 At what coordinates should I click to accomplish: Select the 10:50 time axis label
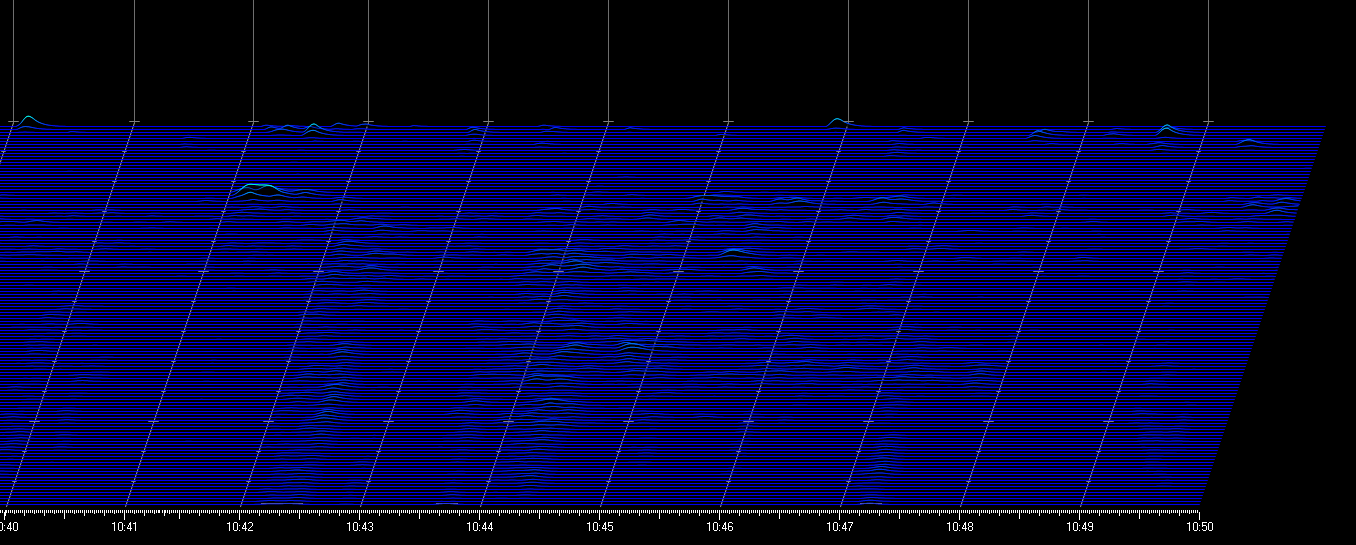click(1200, 526)
